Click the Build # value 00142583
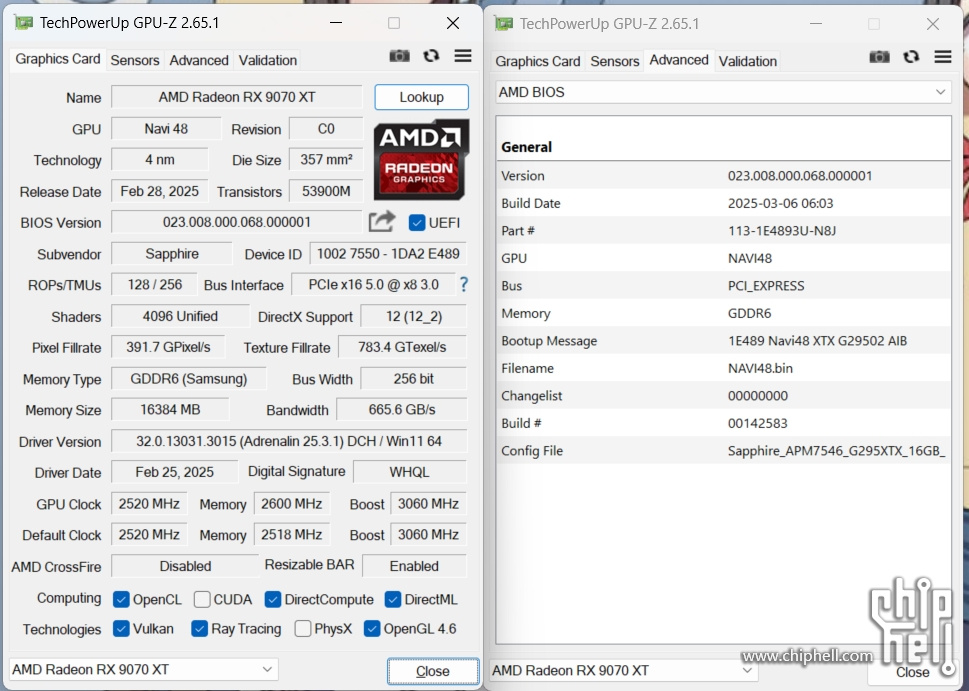969x691 pixels. tap(758, 423)
